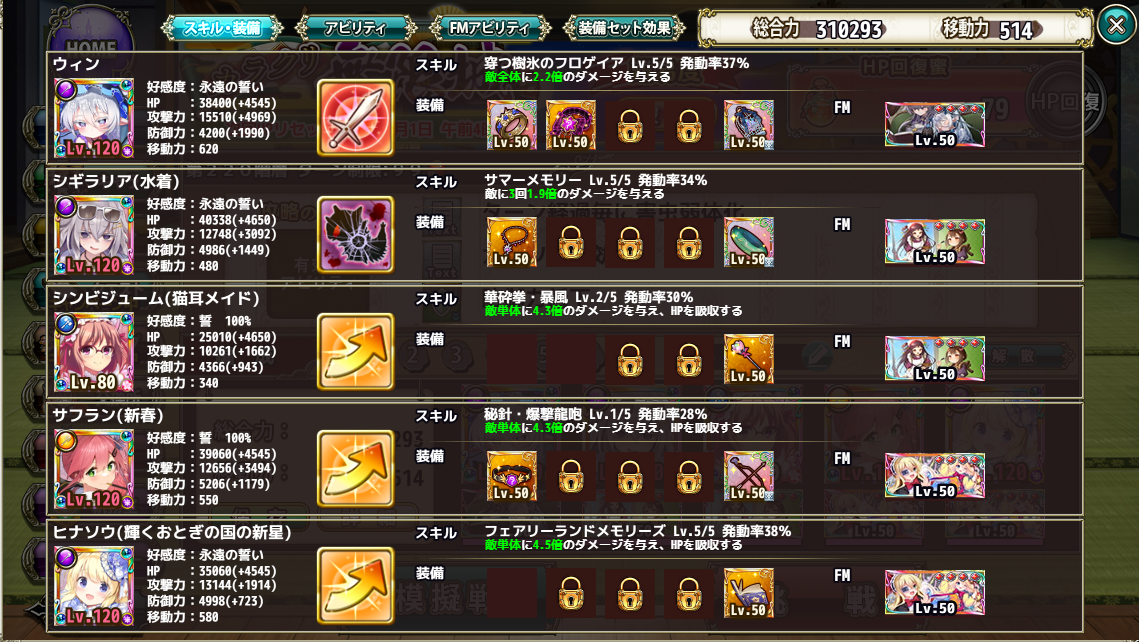Click シギラリア(水着)'s dark wing skill icon
Screen dimensions: 1139x642
(x=355, y=235)
